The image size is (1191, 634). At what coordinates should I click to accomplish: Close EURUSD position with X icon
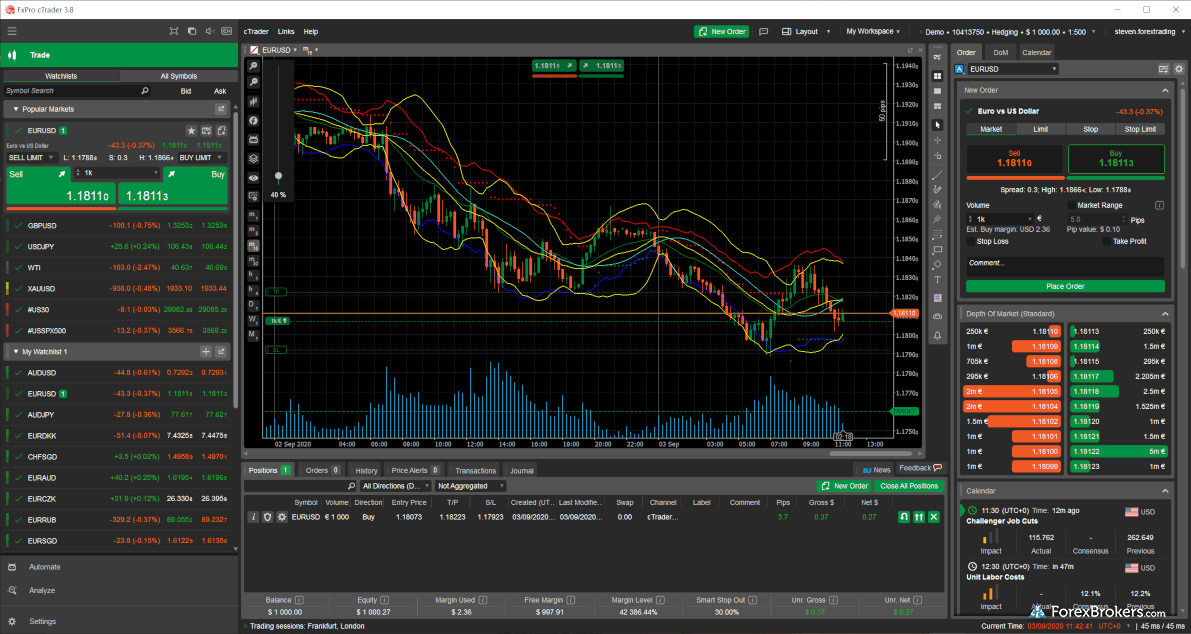(934, 516)
